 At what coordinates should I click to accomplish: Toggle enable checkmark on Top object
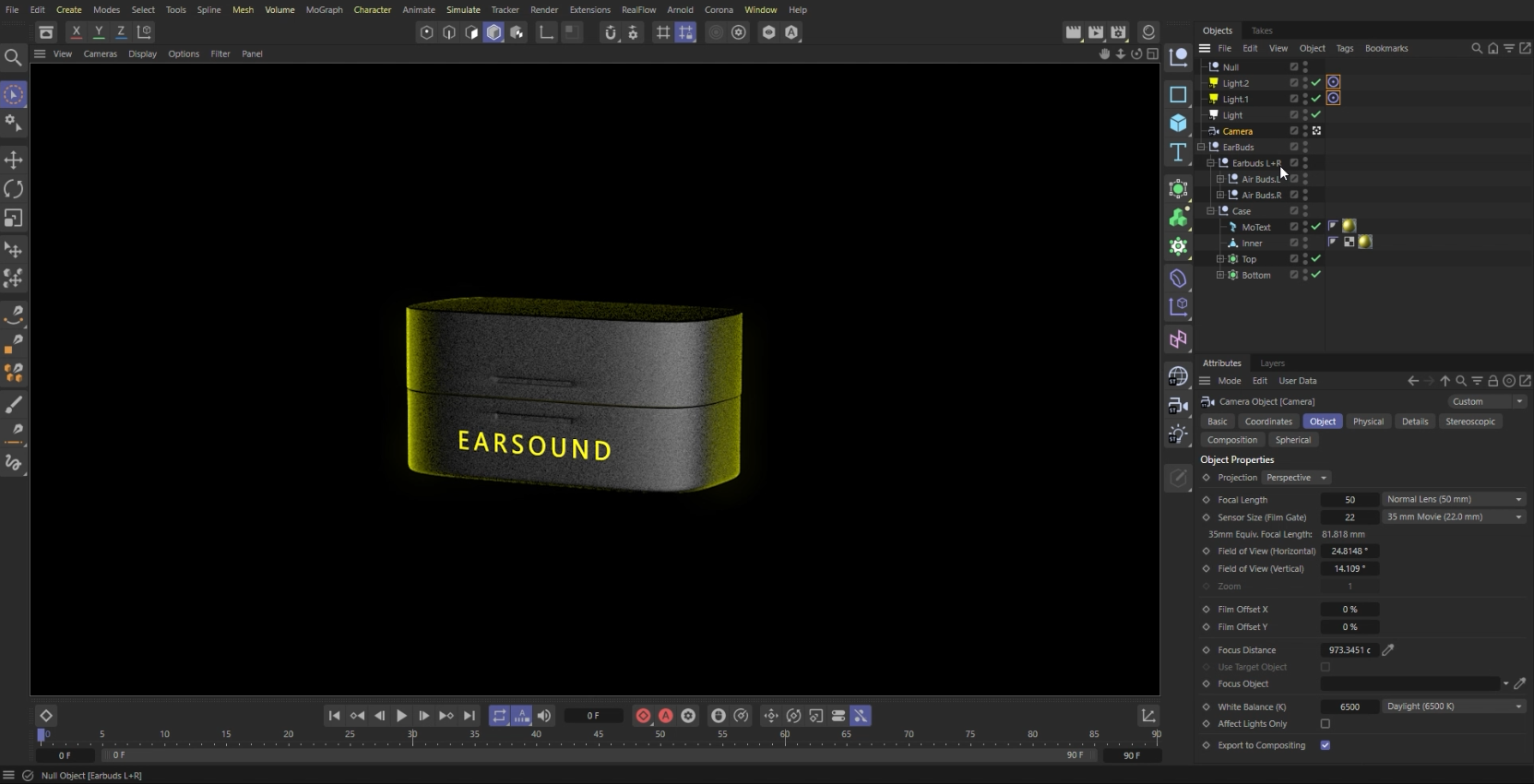[x=1316, y=259]
